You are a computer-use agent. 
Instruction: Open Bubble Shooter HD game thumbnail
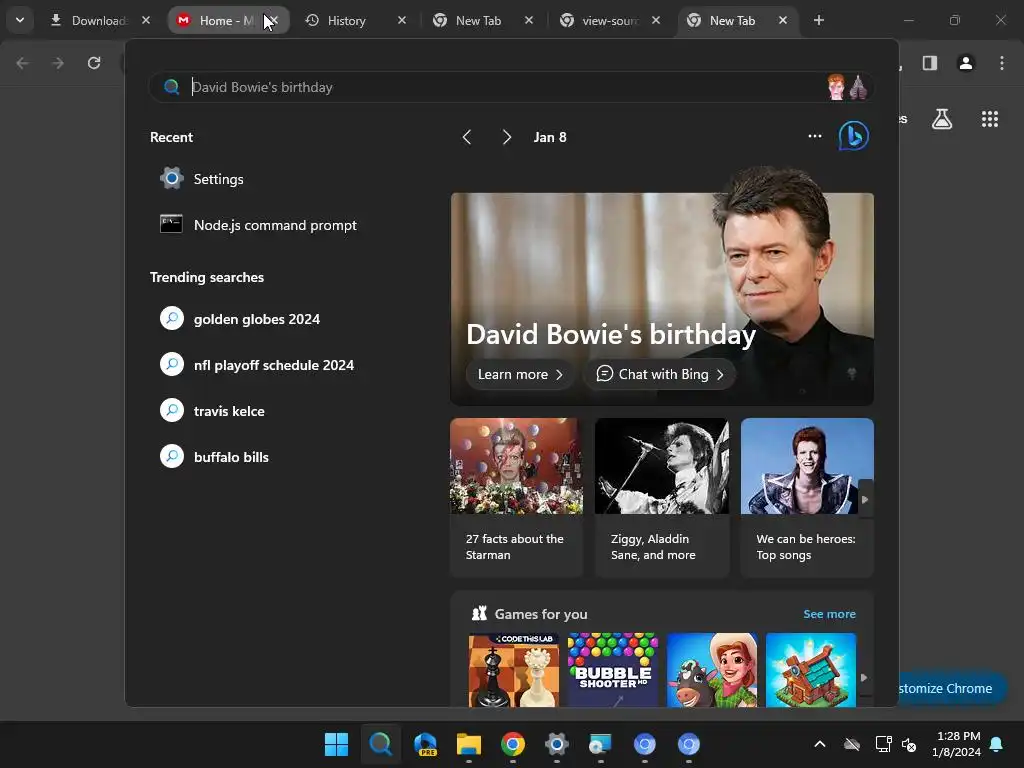pos(613,669)
